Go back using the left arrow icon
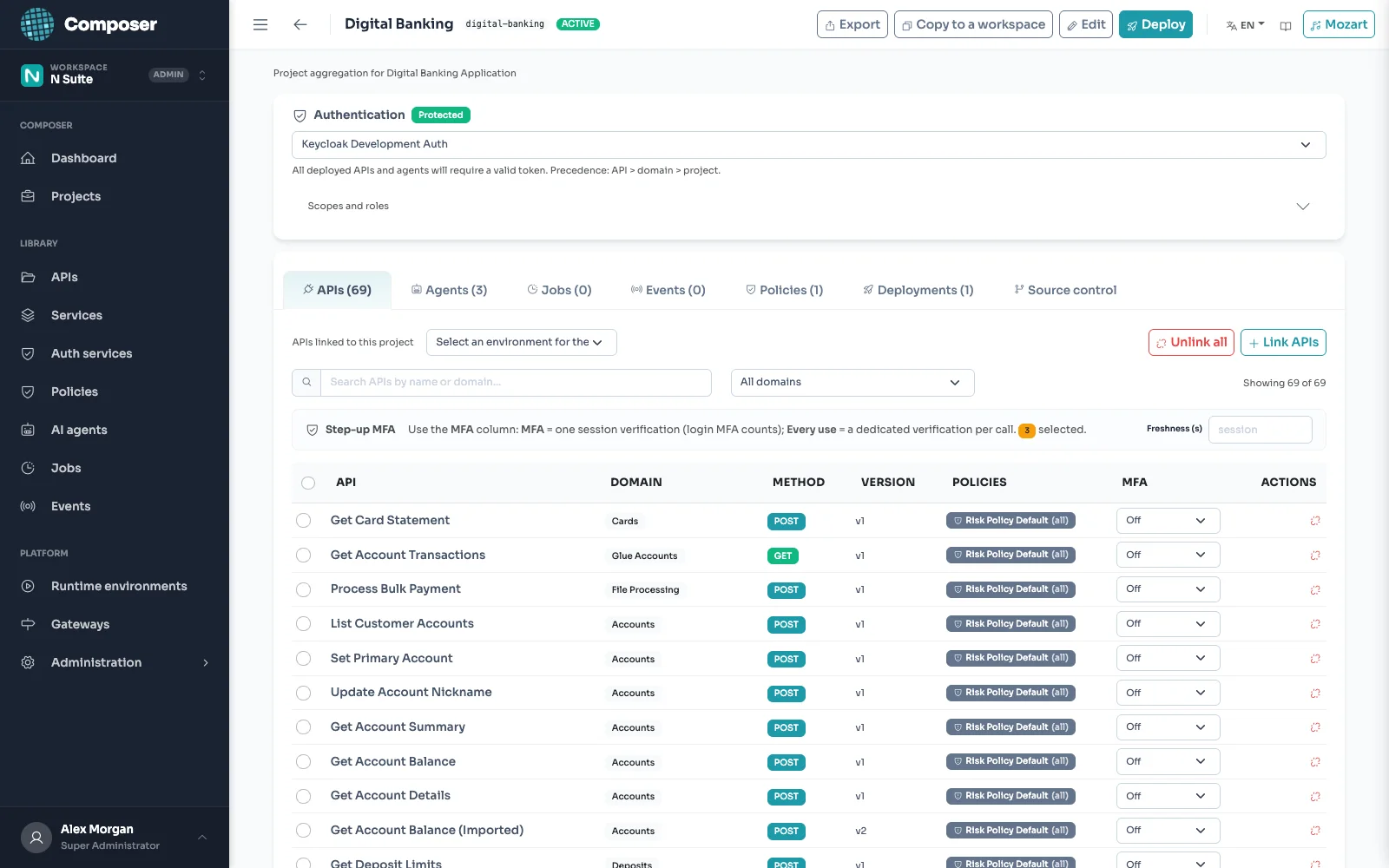Viewport: 1389px width, 868px height. (x=300, y=24)
